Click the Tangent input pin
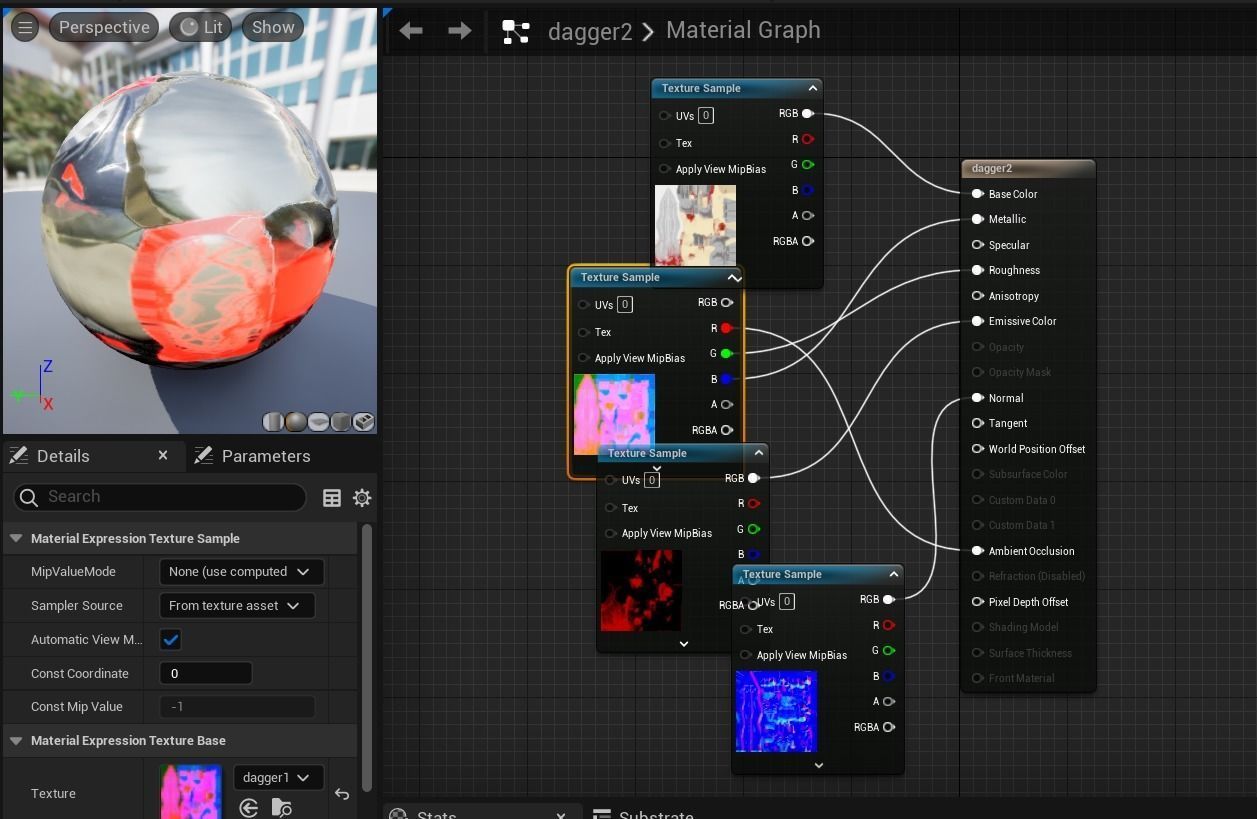 coord(978,423)
